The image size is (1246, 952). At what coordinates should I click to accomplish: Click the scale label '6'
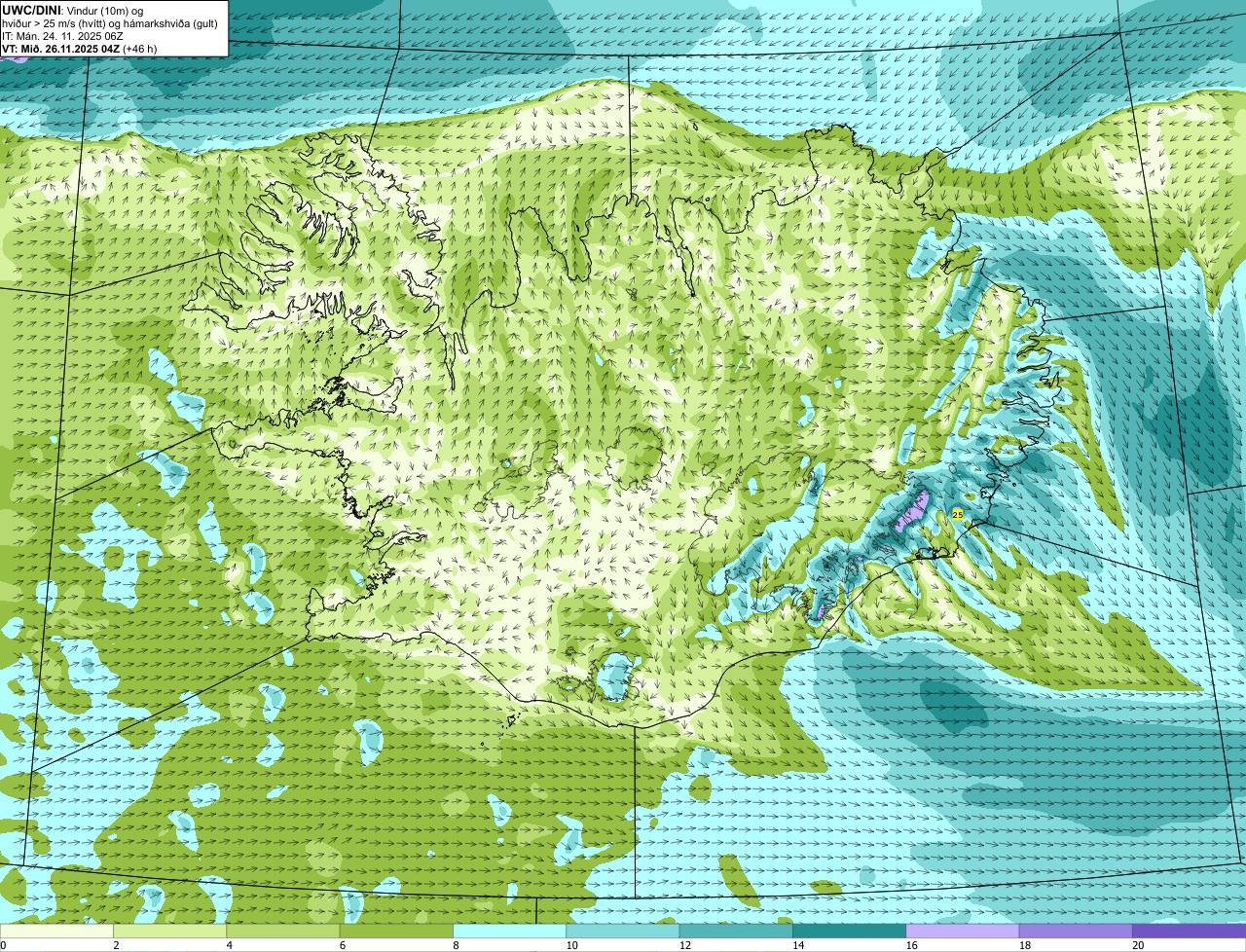pos(343,945)
